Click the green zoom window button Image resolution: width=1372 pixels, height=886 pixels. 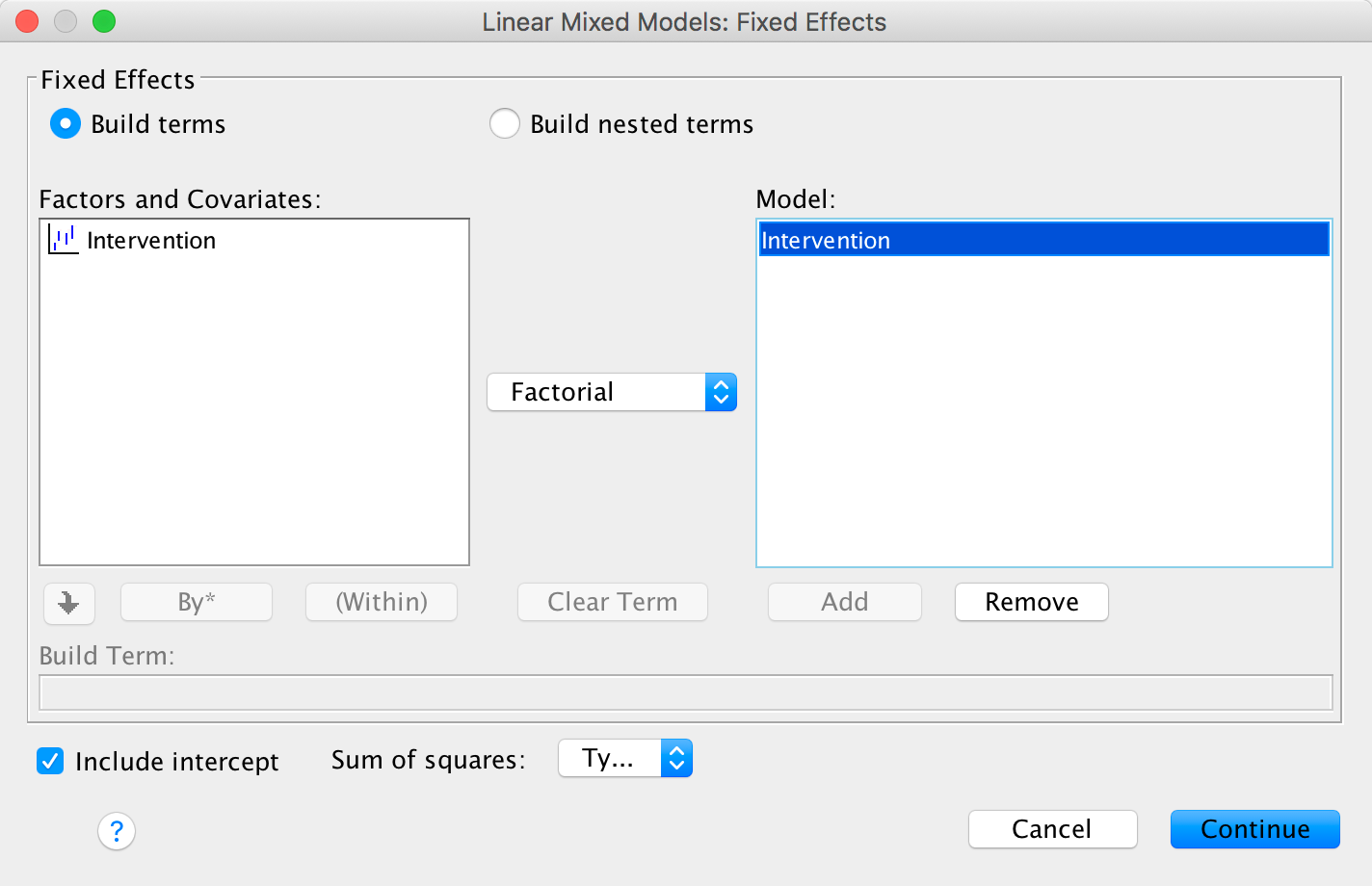(x=104, y=21)
